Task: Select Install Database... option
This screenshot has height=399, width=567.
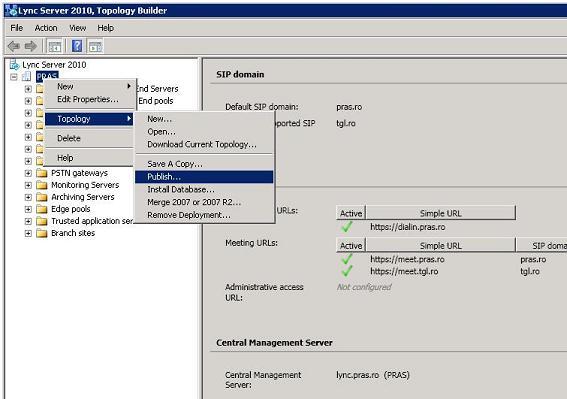Action: click(204, 190)
